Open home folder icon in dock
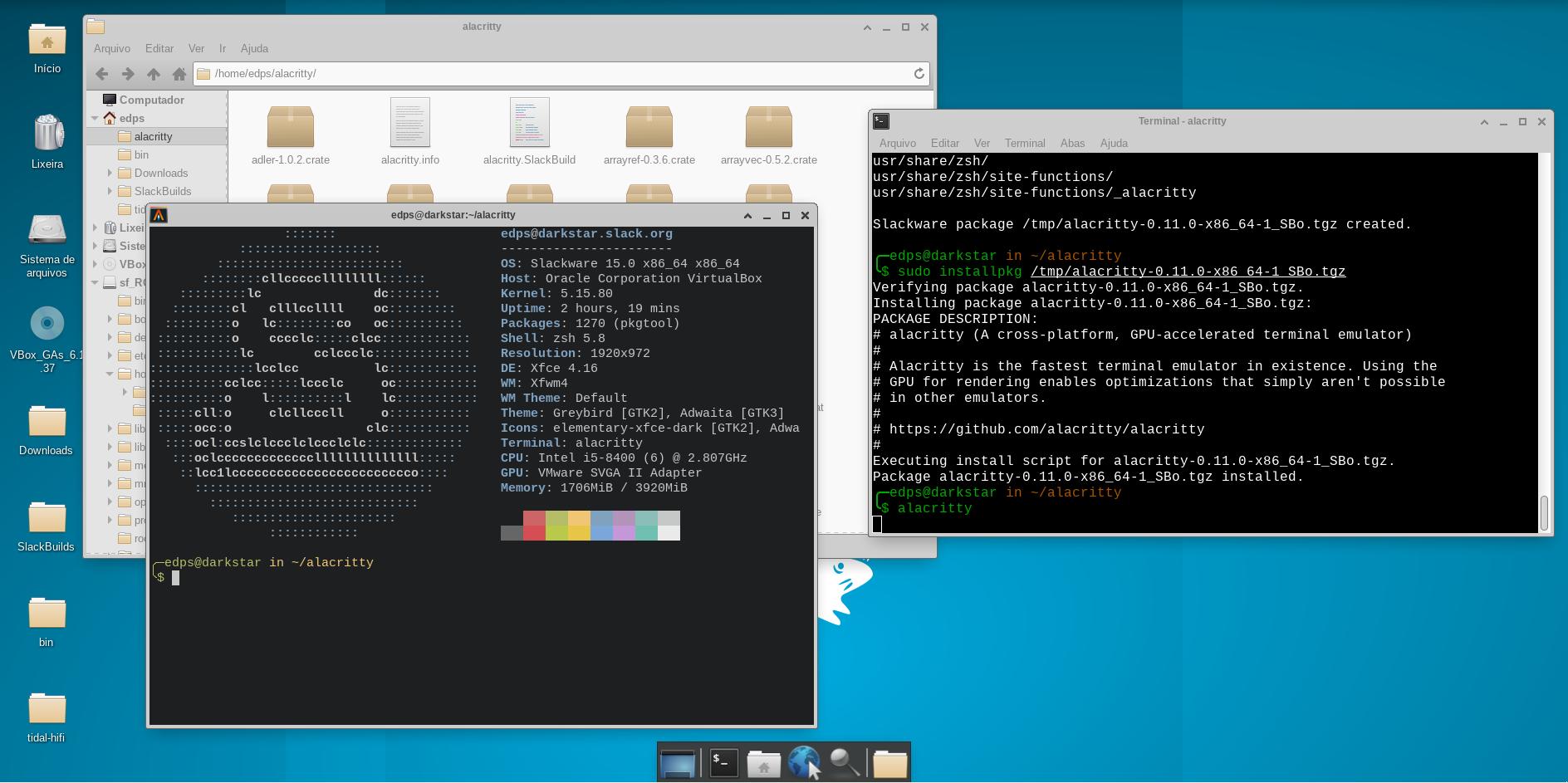The width and height of the screenshot is (1568, 783). click(763, 762)
